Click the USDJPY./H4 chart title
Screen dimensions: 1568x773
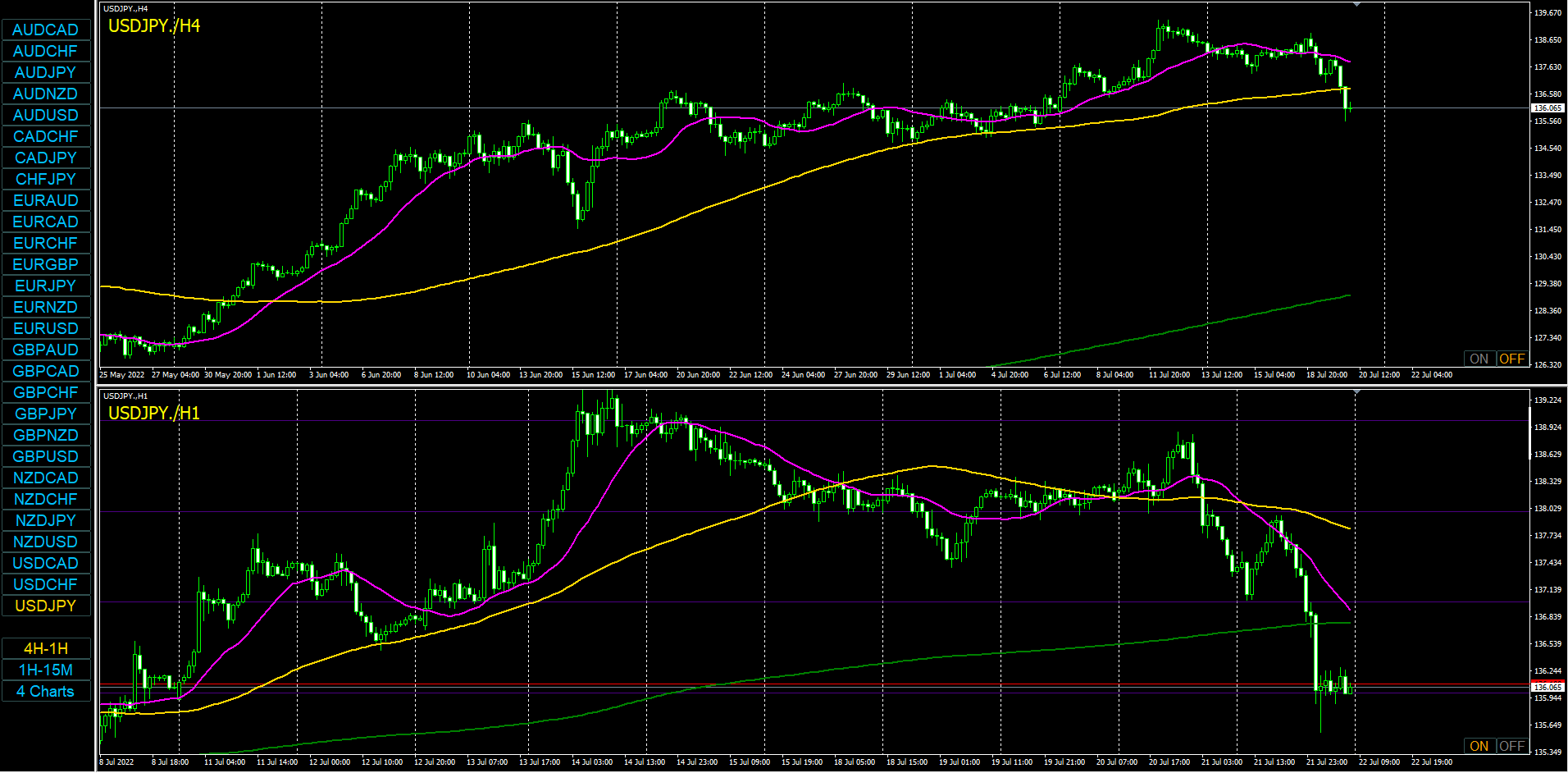[154, 25]
